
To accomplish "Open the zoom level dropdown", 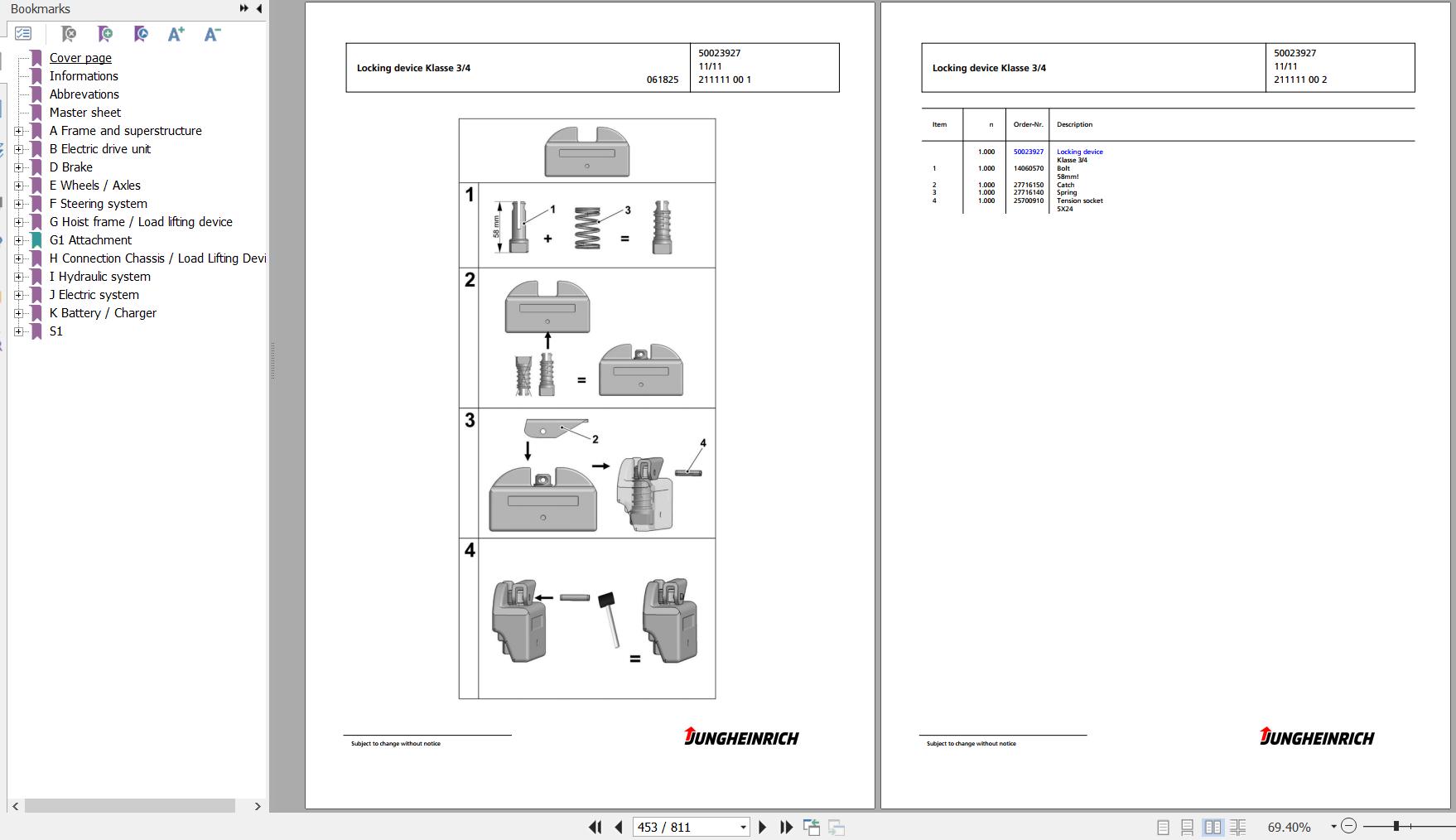I will coord(1333,827).
